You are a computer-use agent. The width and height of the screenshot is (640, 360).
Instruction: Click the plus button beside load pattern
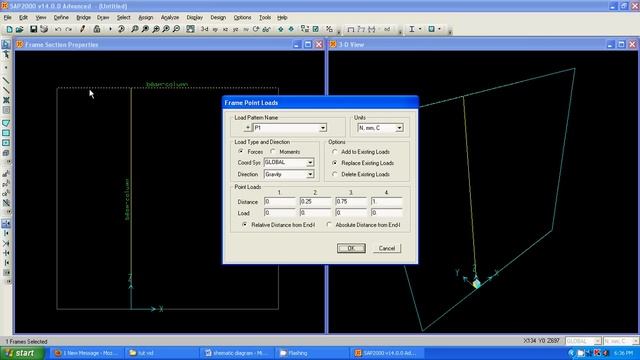pos(247,128)
